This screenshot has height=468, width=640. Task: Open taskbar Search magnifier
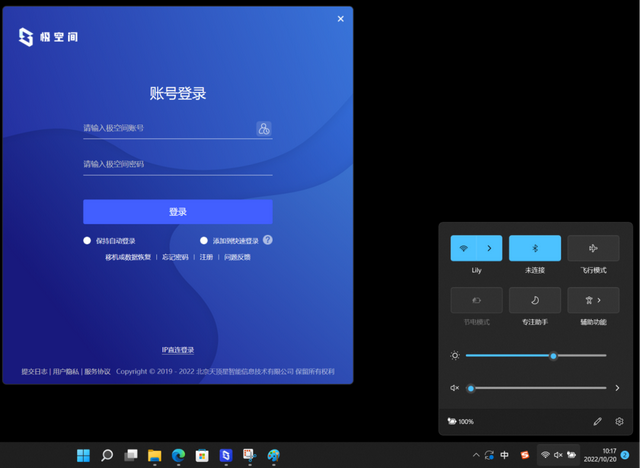point(107,455)
